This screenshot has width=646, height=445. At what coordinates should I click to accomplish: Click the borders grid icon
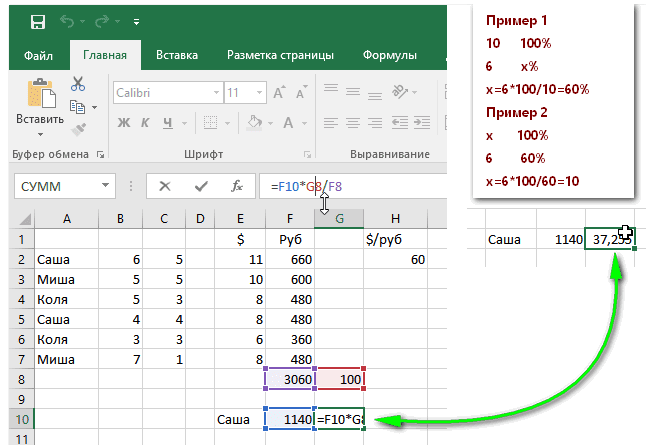[210, 122]
